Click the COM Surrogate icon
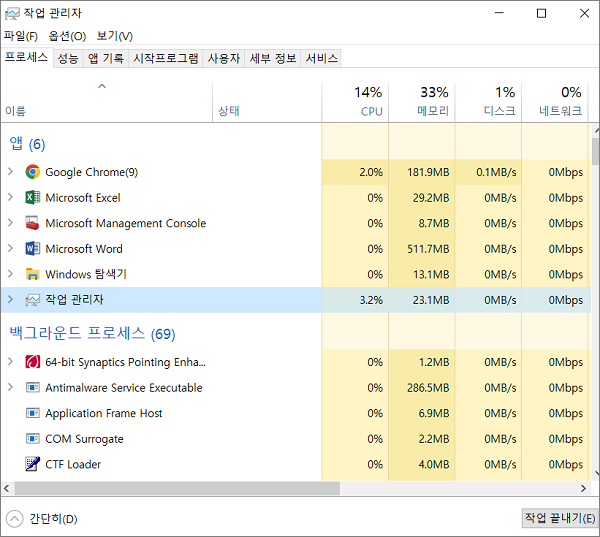Viewport: 600px width, 537px height. coord(33,439)
